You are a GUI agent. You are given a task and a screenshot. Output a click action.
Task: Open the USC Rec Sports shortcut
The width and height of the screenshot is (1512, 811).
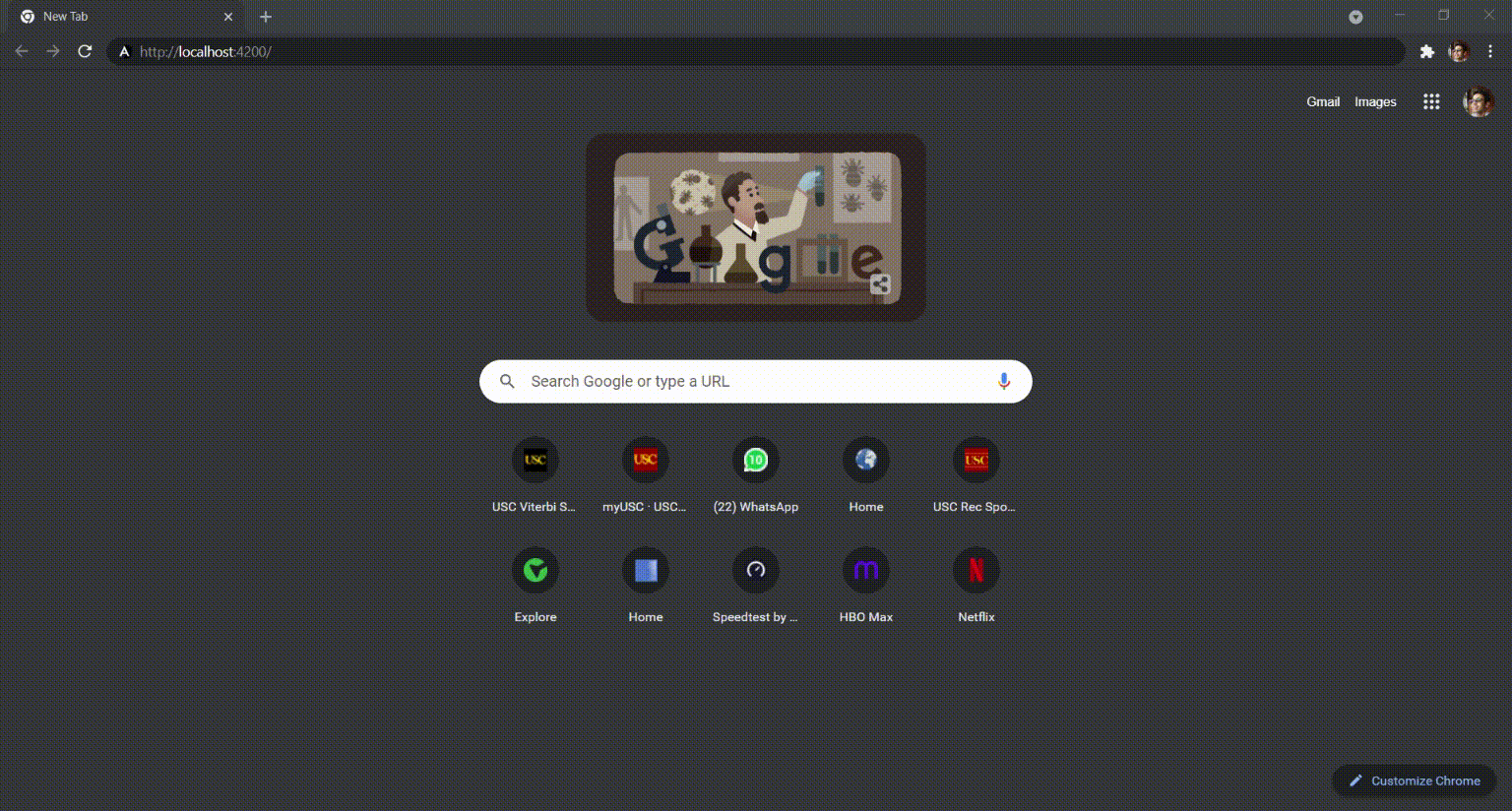pyautogui.click(x=976, y=476)
